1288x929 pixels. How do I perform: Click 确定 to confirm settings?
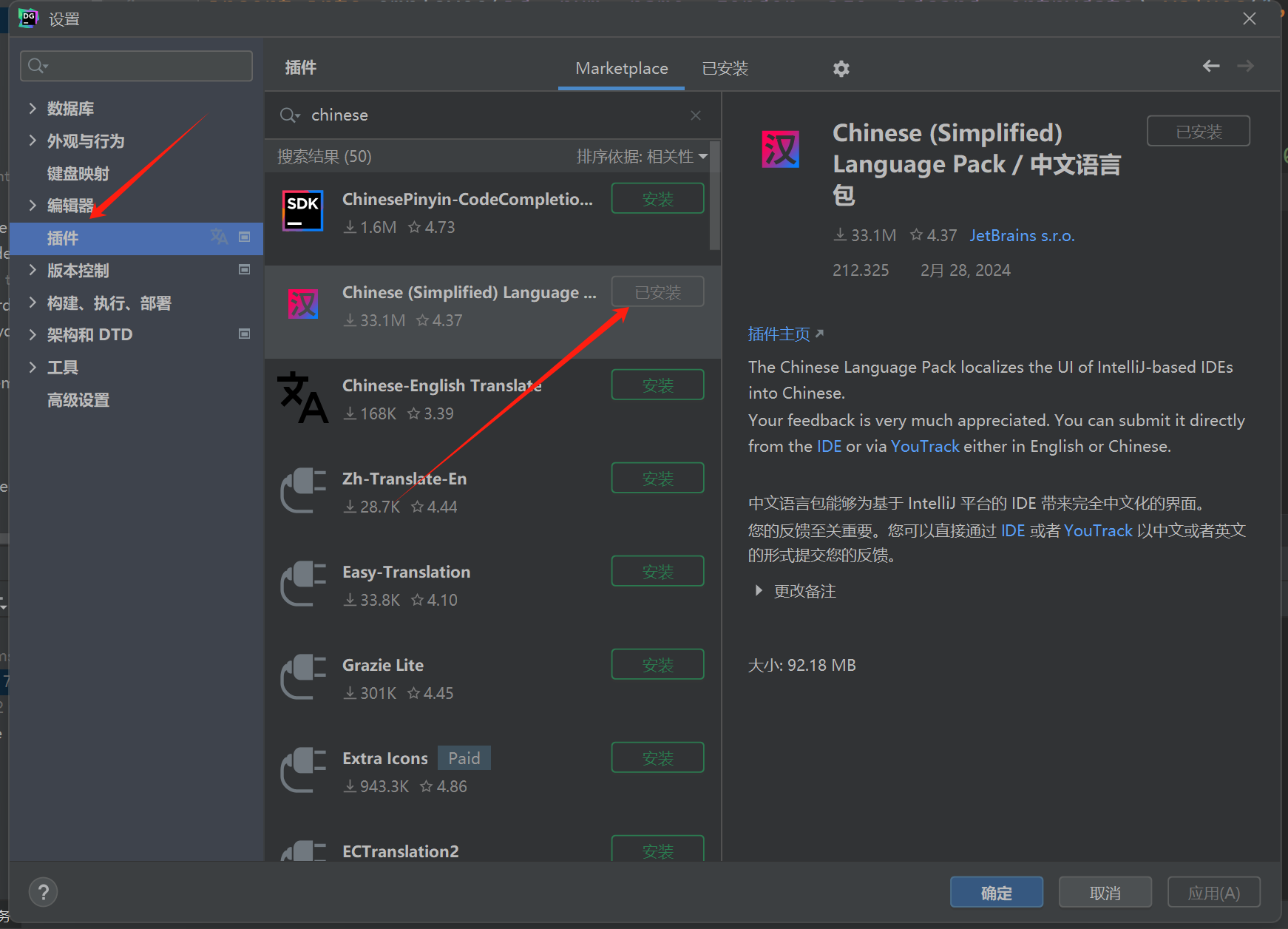pos(996,893)
